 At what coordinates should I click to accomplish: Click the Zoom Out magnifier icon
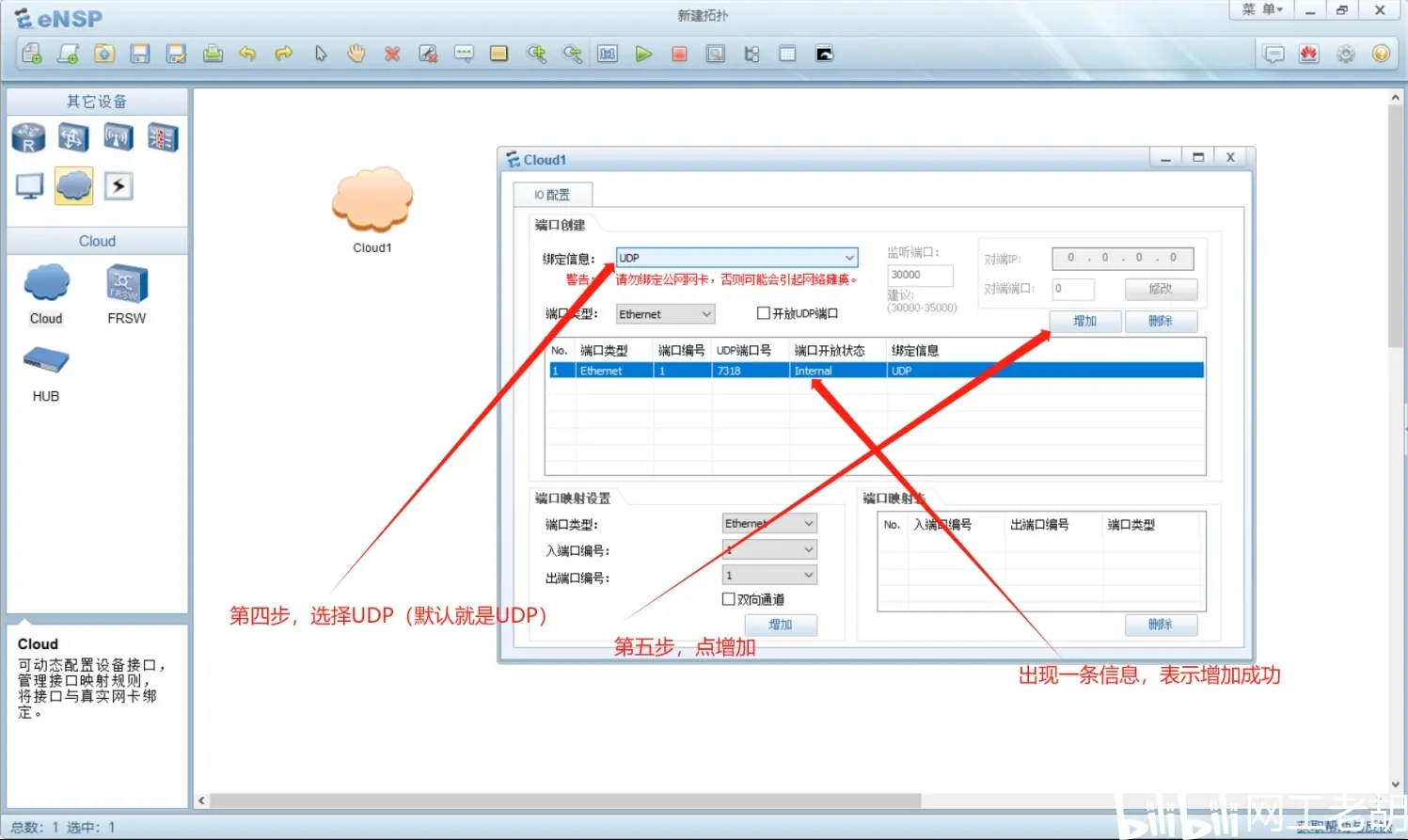572,54
